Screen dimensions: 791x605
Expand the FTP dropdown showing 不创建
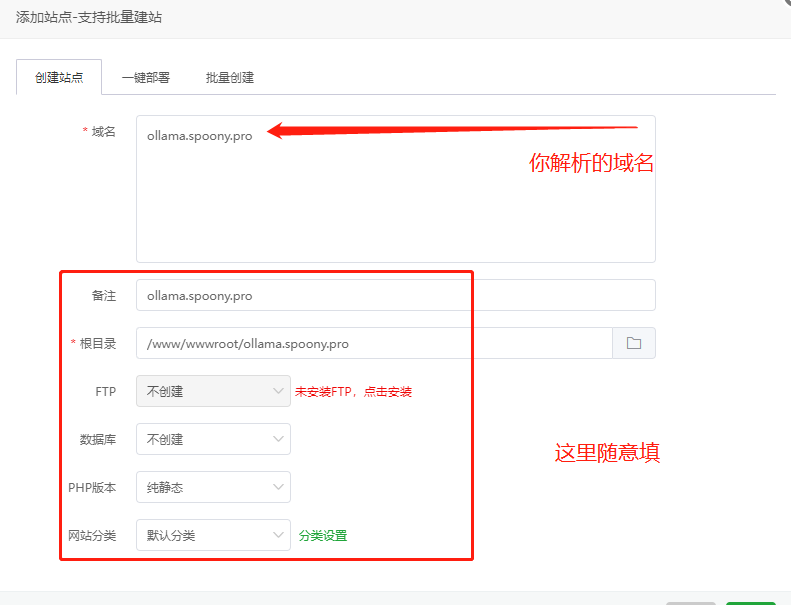pyautogui.click(x=213, y=391)
